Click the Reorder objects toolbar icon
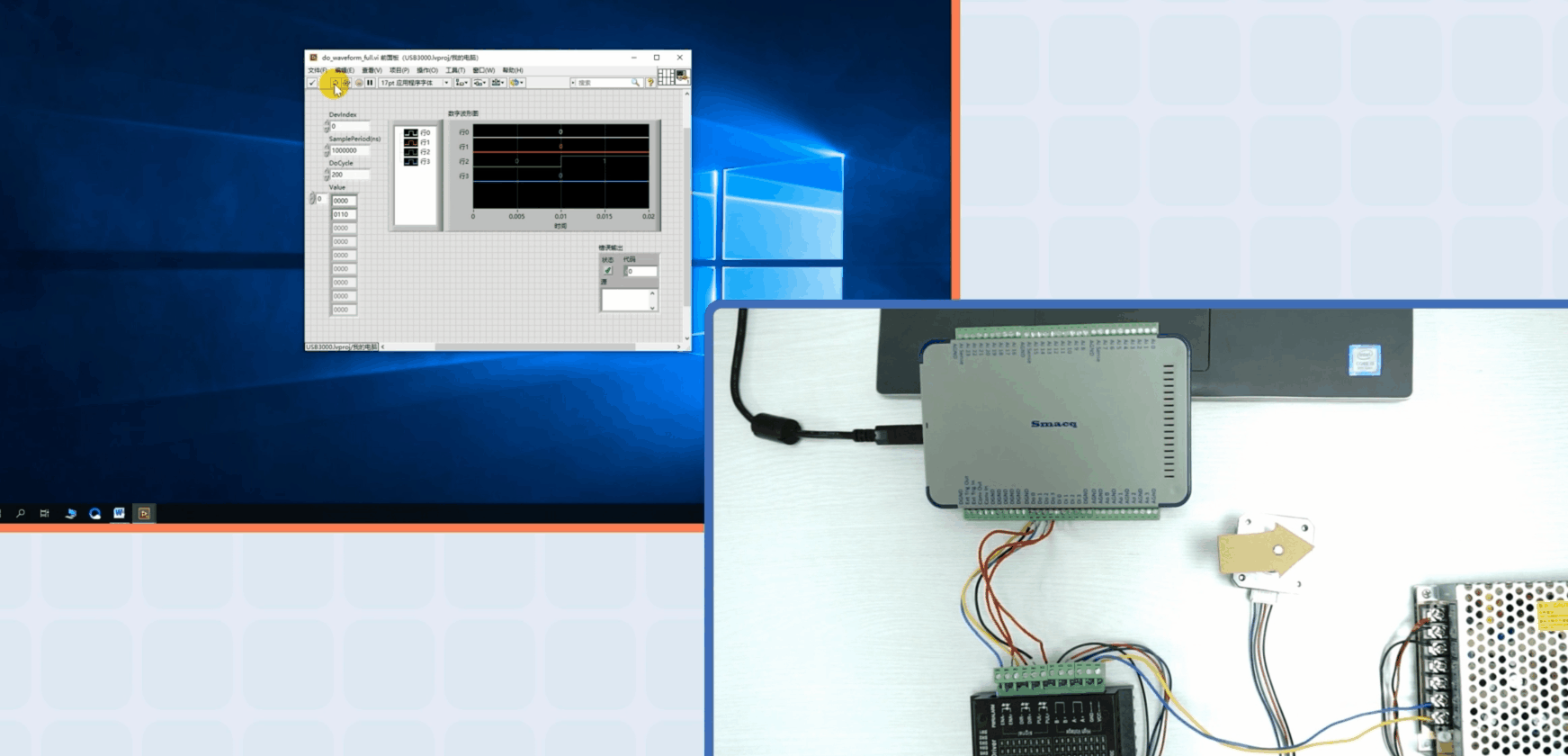 517,83
